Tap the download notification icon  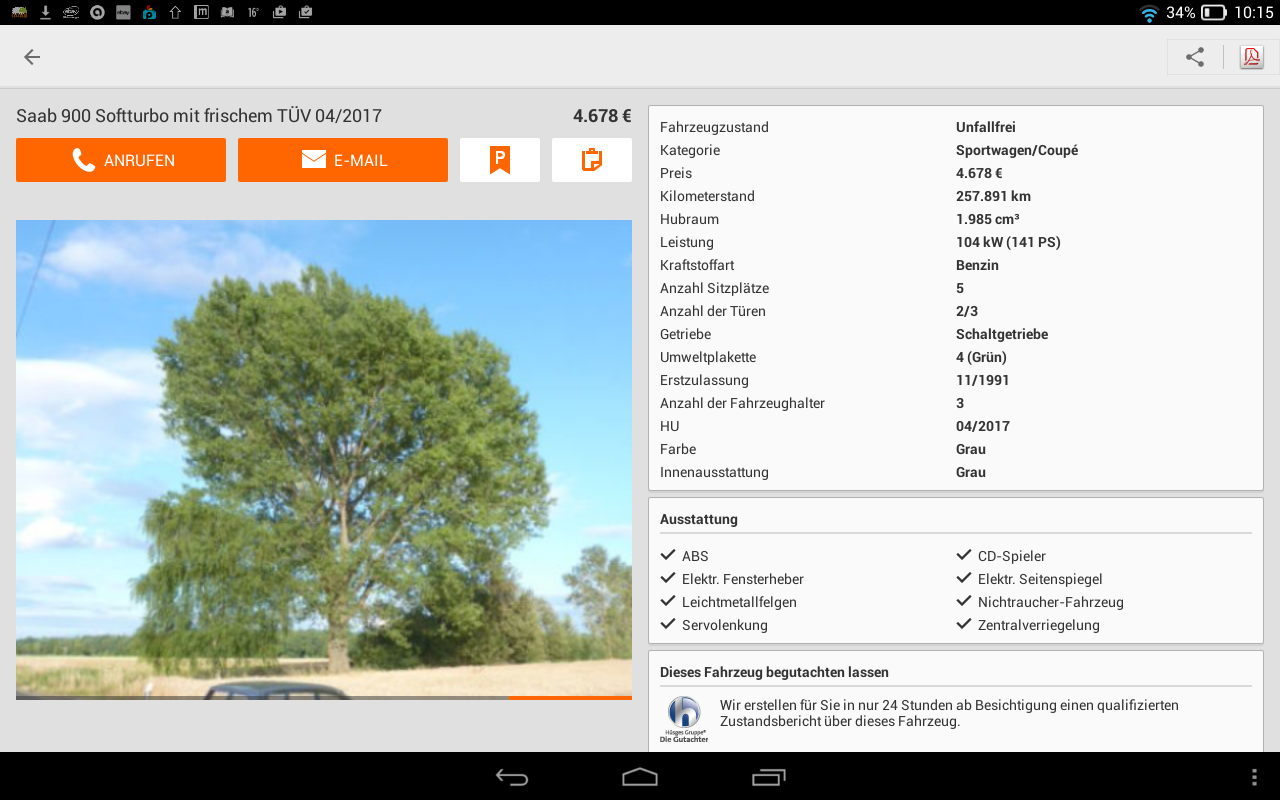coord(45,12)
